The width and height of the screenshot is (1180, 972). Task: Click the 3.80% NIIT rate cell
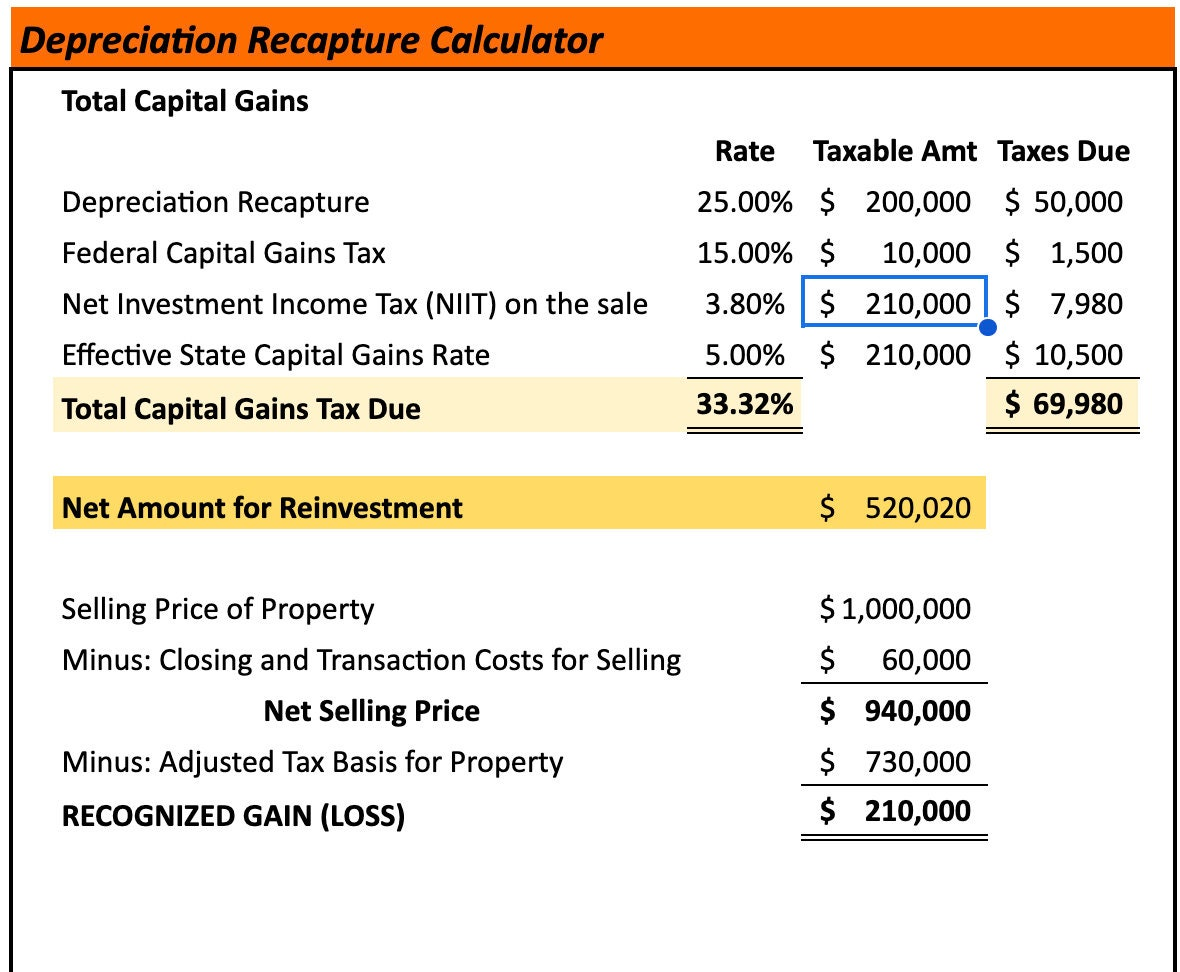(745, 304)
